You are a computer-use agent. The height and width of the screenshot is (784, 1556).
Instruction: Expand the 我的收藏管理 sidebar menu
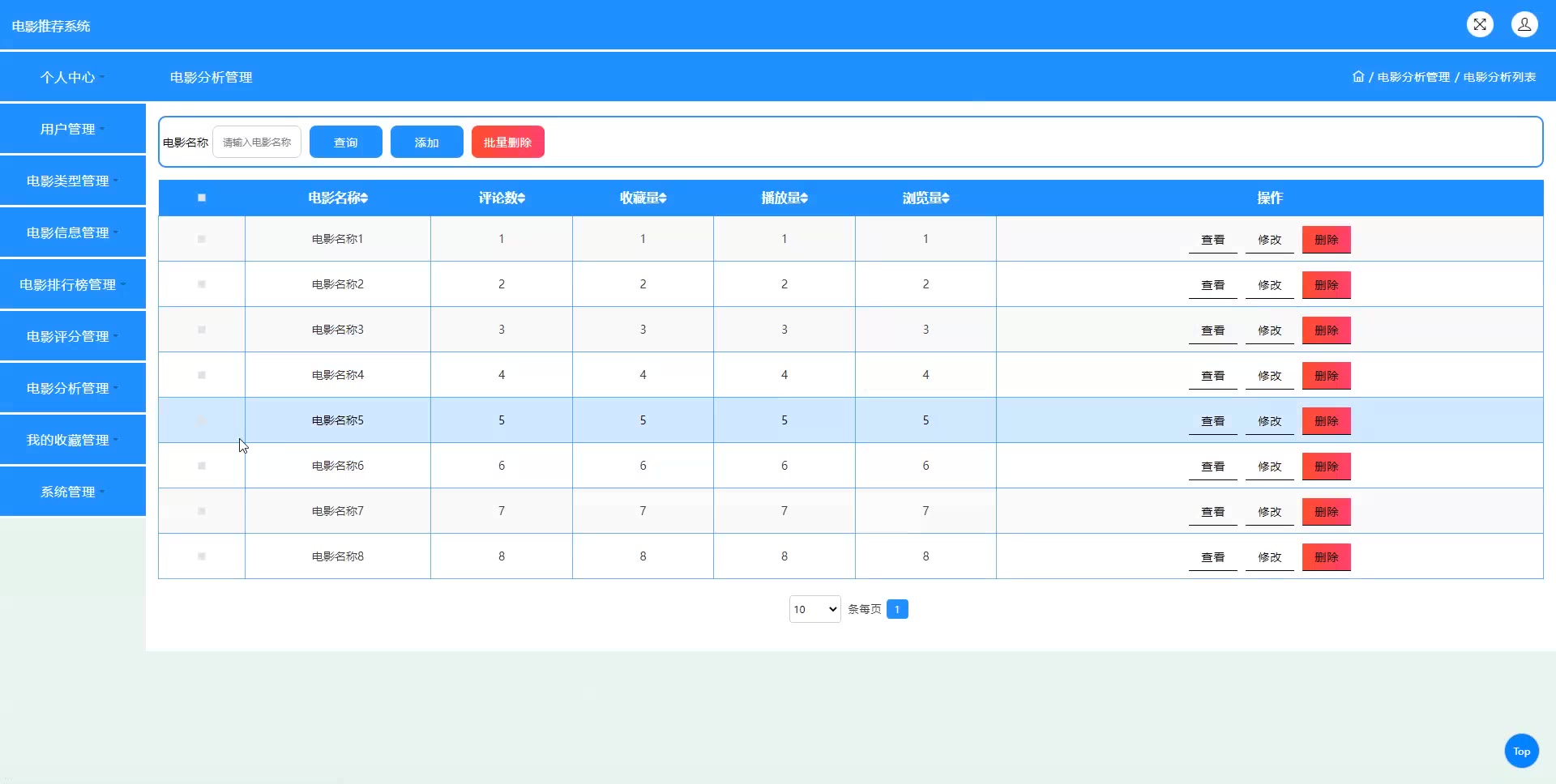[x=73, y=440]
